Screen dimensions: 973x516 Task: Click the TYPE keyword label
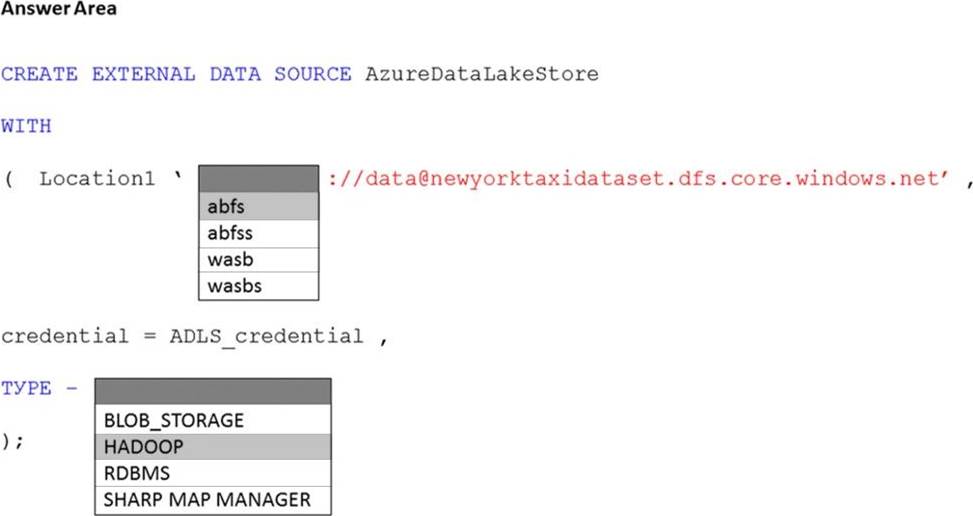tap(26, 389)
